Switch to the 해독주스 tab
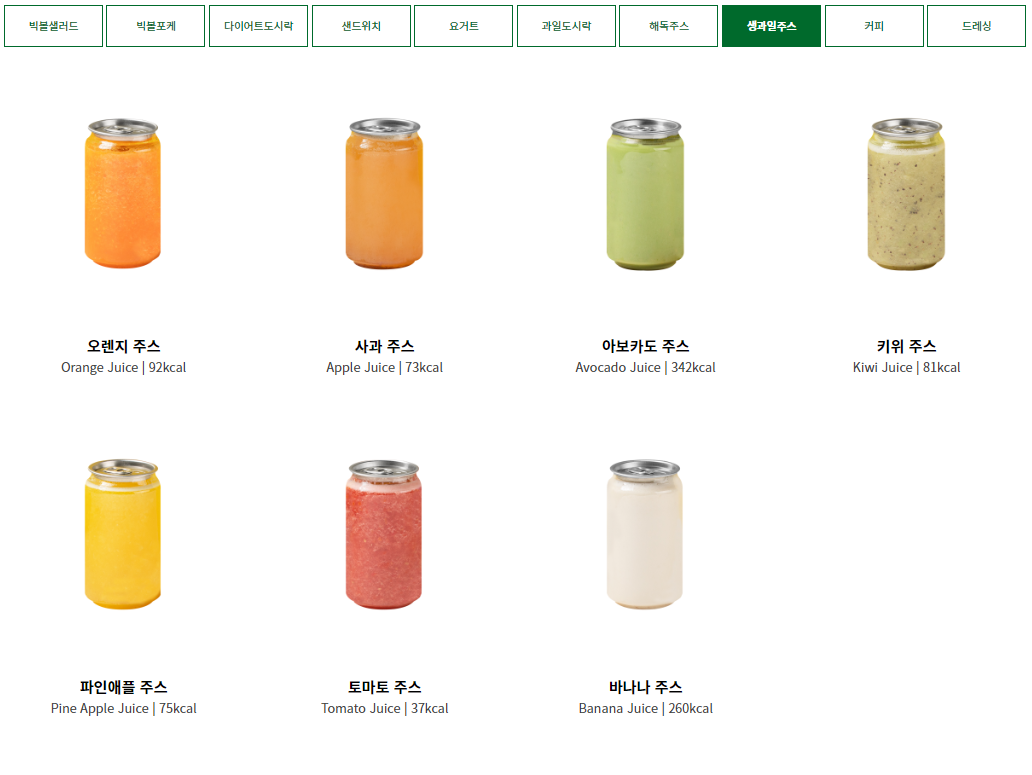Viewport: 1032px width, 775px height. click(x=668, y=26)
